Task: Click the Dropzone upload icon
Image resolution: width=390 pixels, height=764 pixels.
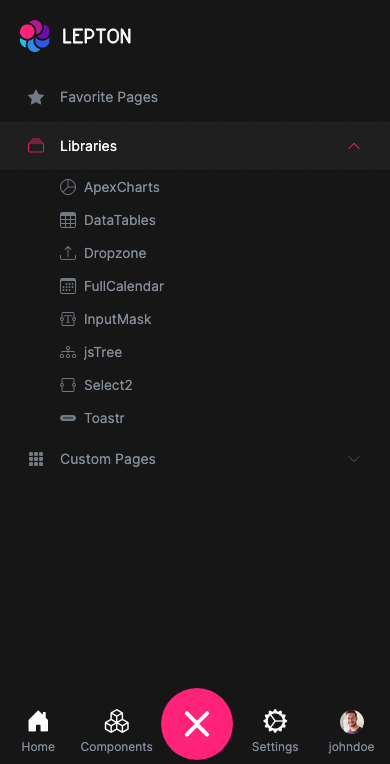Action: pyautogui.click(x=68, y=253)
